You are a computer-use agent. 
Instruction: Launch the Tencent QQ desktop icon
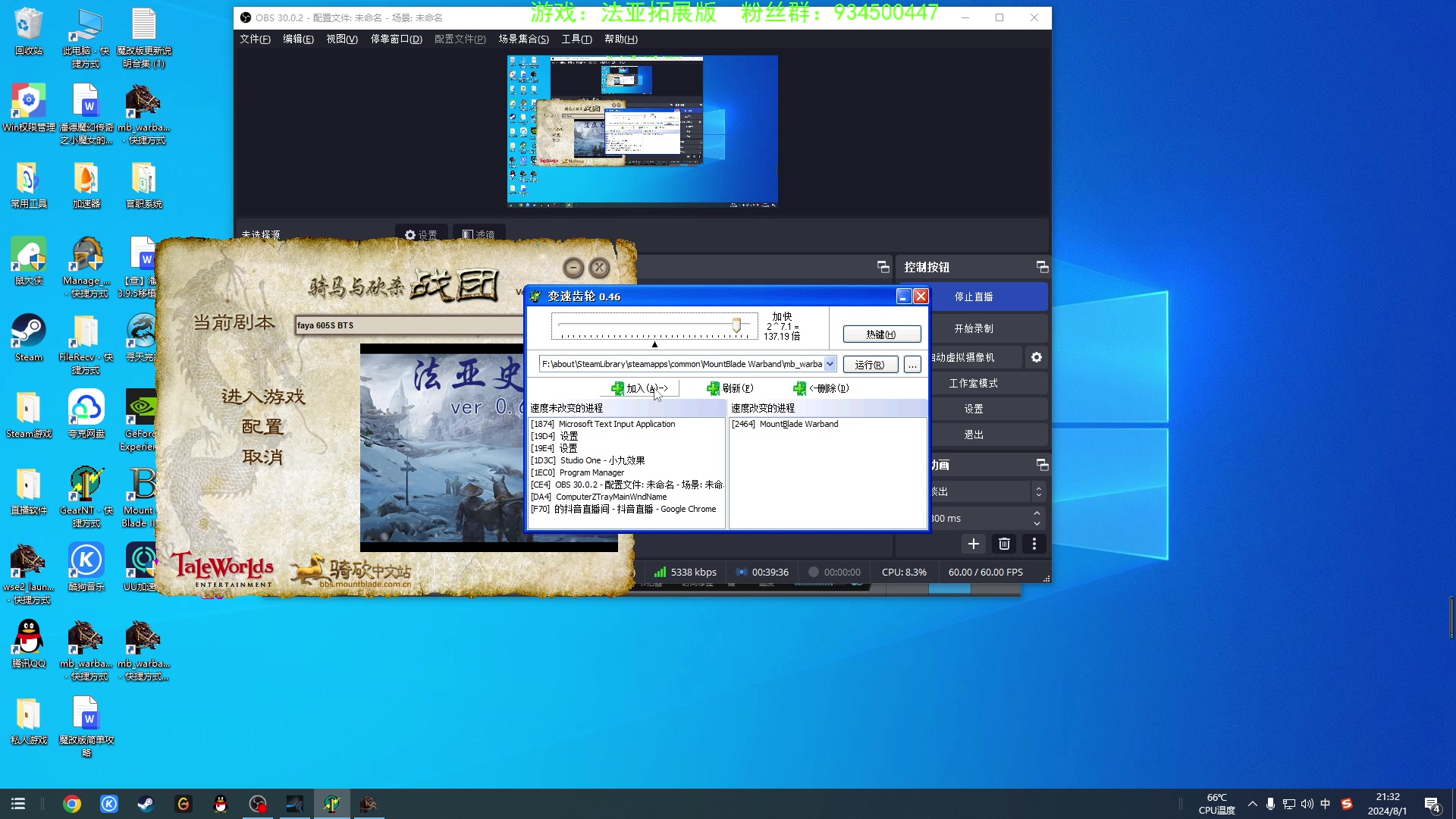[29, 644]
